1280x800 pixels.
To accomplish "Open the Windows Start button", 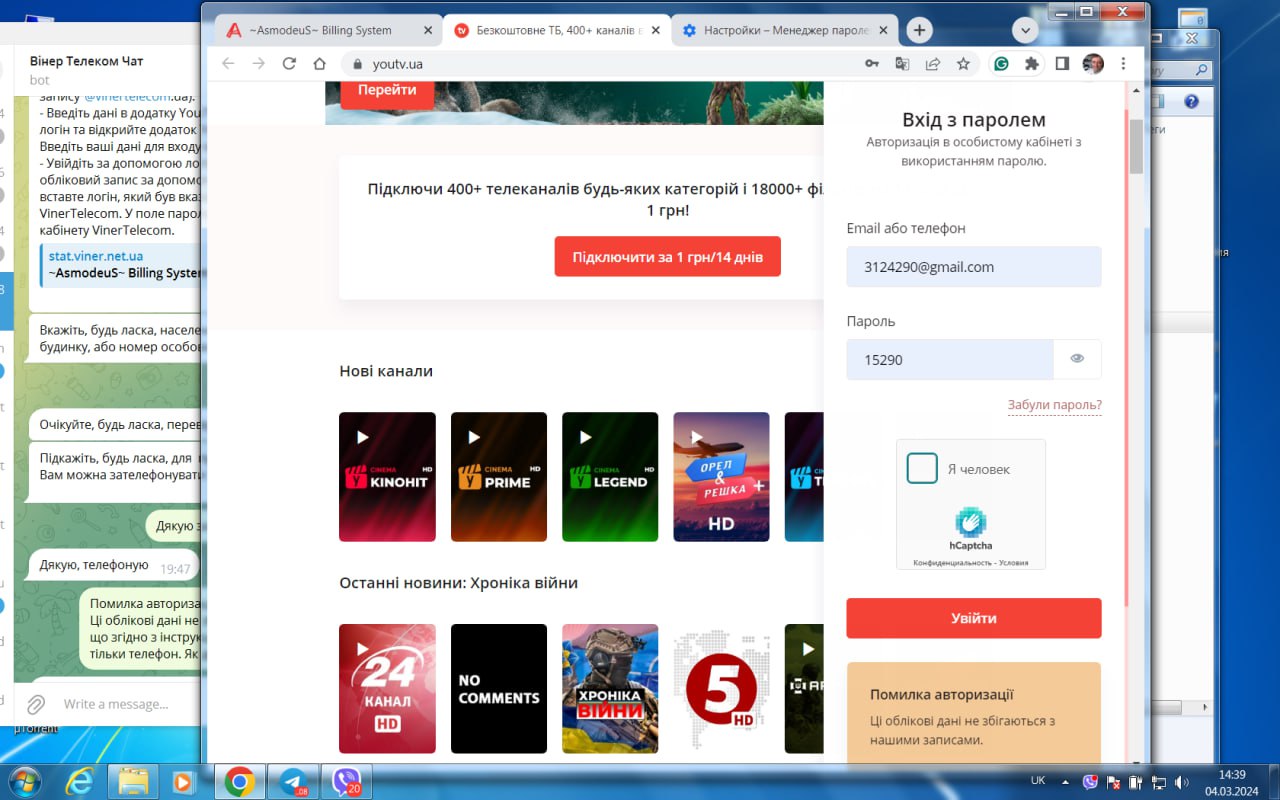I will pos(24,780).
